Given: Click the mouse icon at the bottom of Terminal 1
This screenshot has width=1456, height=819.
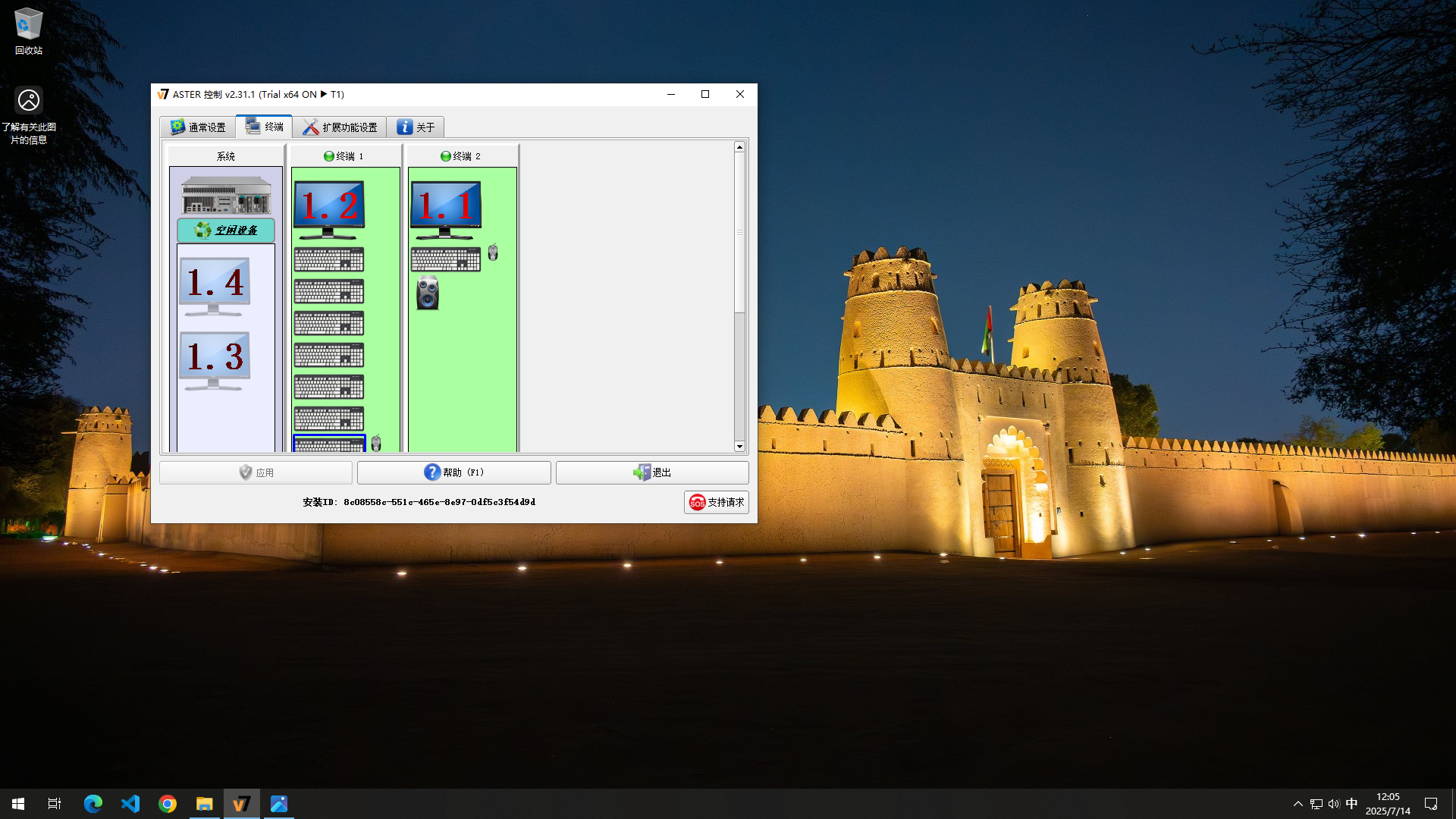Looking at the screenshot, I should (x=376, y=443).
